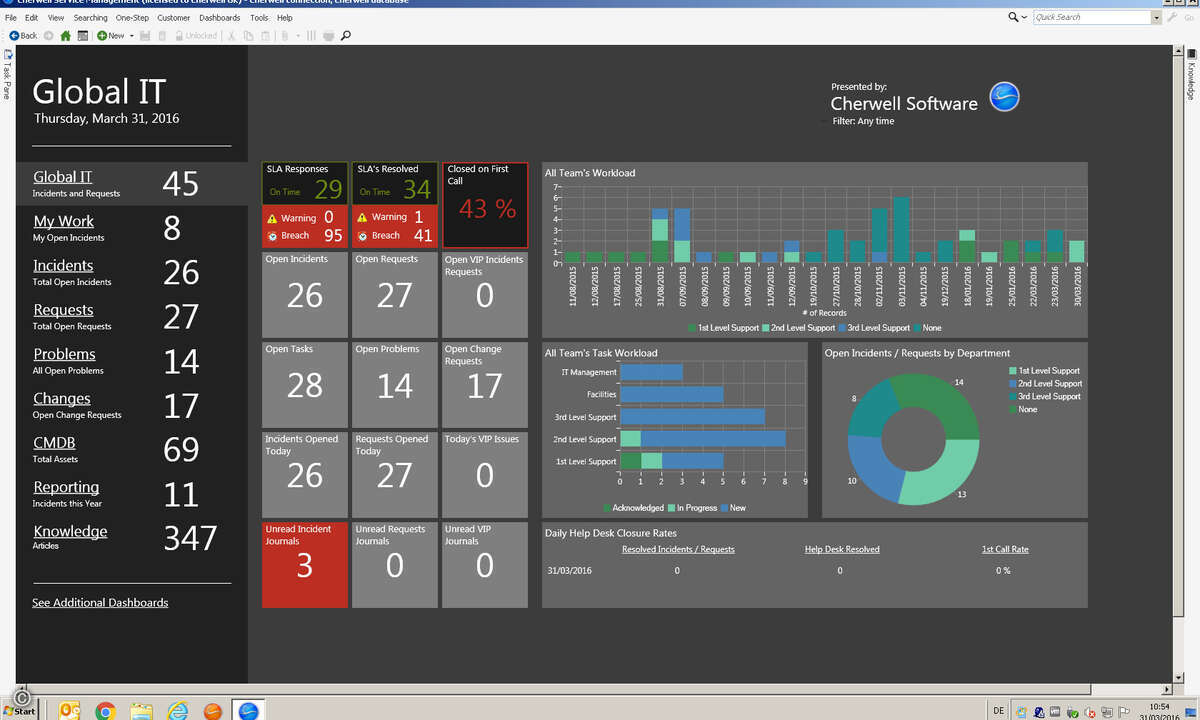Go back with the Back button
Viewport: 1200px width, 720px height.
click(21, 35)
